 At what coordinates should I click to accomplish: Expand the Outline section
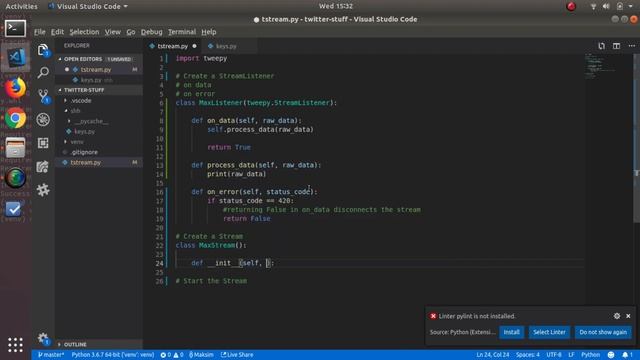pos(99,344)
